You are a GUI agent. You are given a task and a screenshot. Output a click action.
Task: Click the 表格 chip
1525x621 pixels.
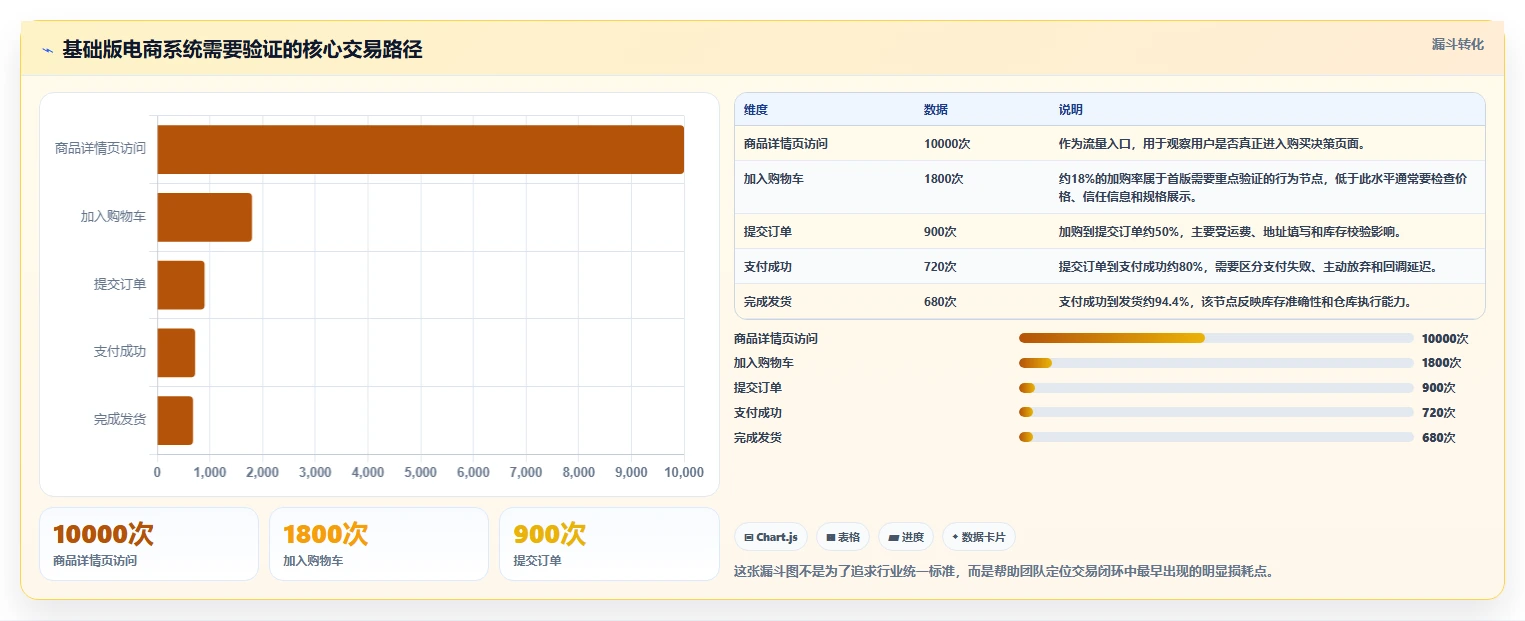click(x=843, y=537)
